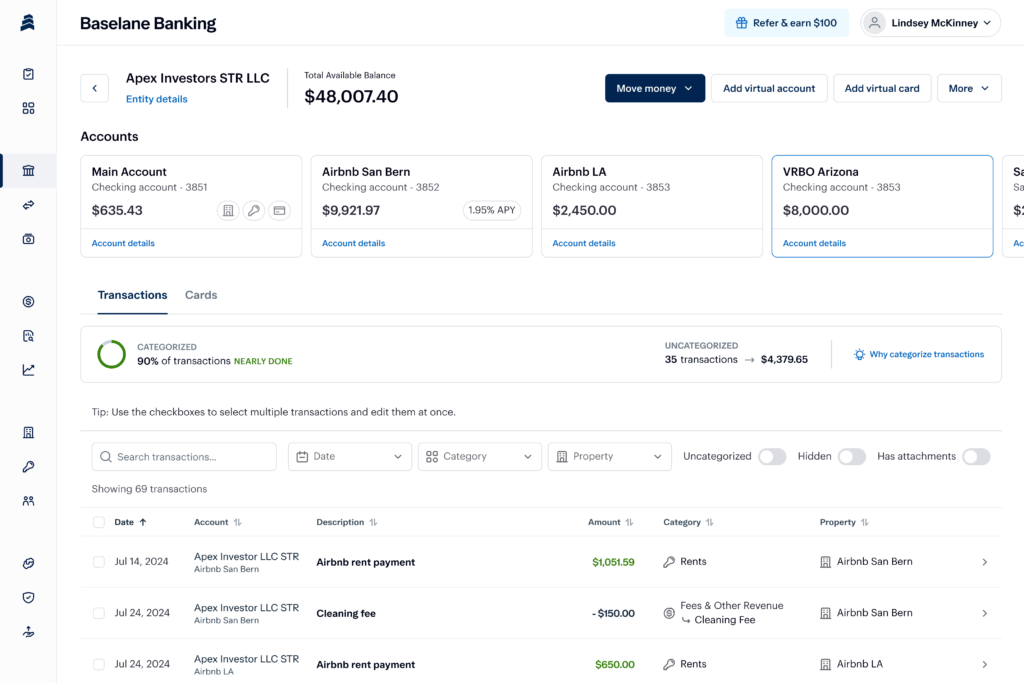Open the More dropdown

click(968, 88)
